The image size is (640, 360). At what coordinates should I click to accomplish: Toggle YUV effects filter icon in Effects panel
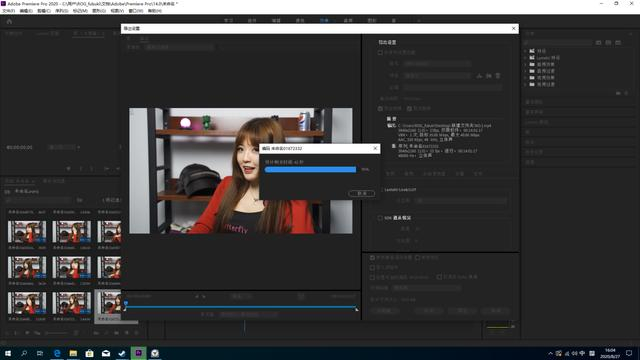618,42
